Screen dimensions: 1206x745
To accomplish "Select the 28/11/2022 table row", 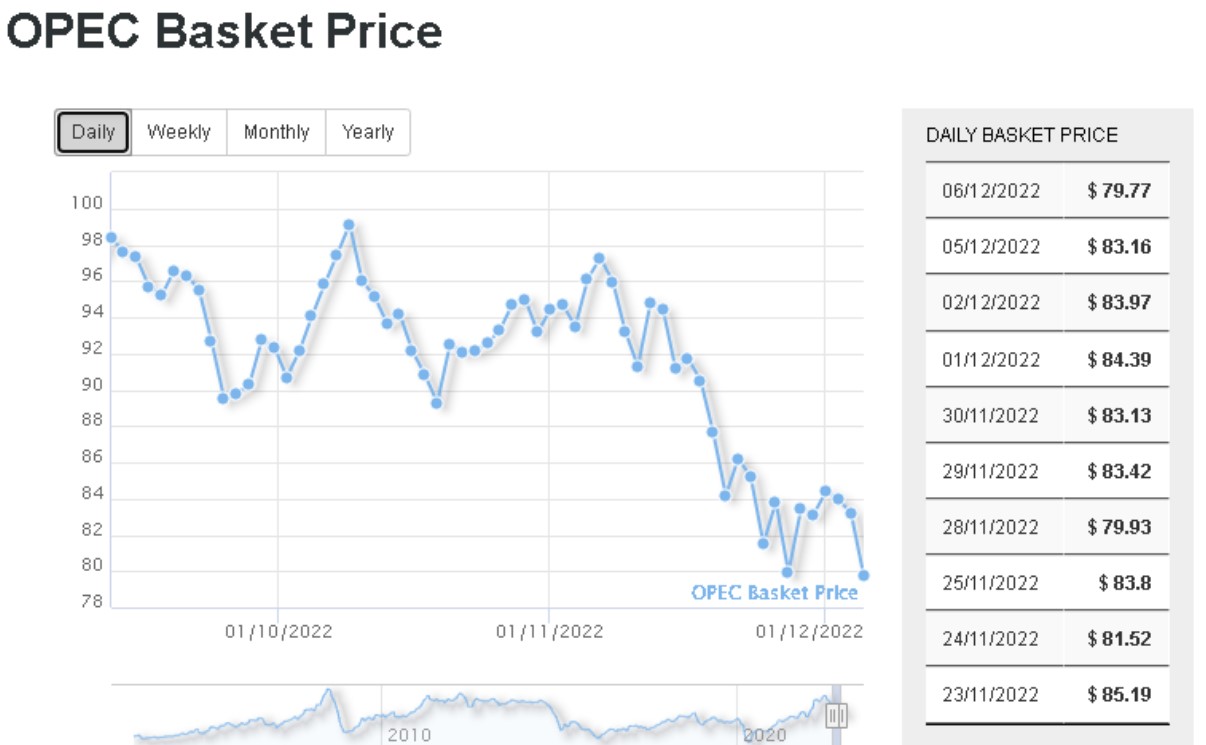I will (1047, 527).
